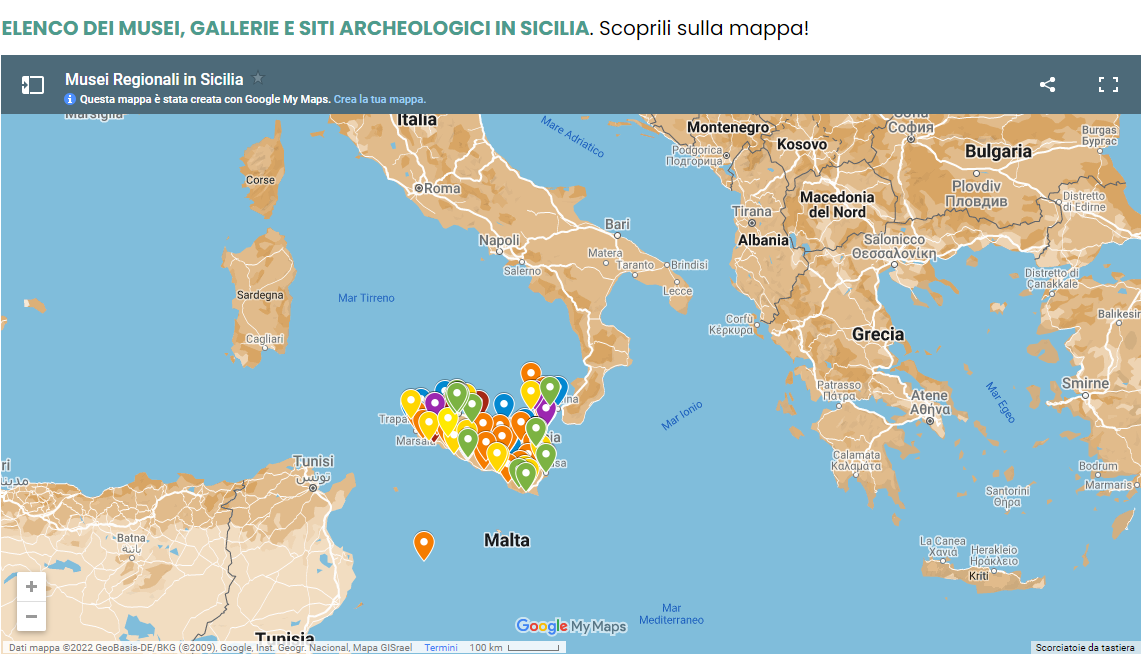Open 'Crea la tua mappa' link
Viewport: 1141px width, 654px height.
[380, 99]
